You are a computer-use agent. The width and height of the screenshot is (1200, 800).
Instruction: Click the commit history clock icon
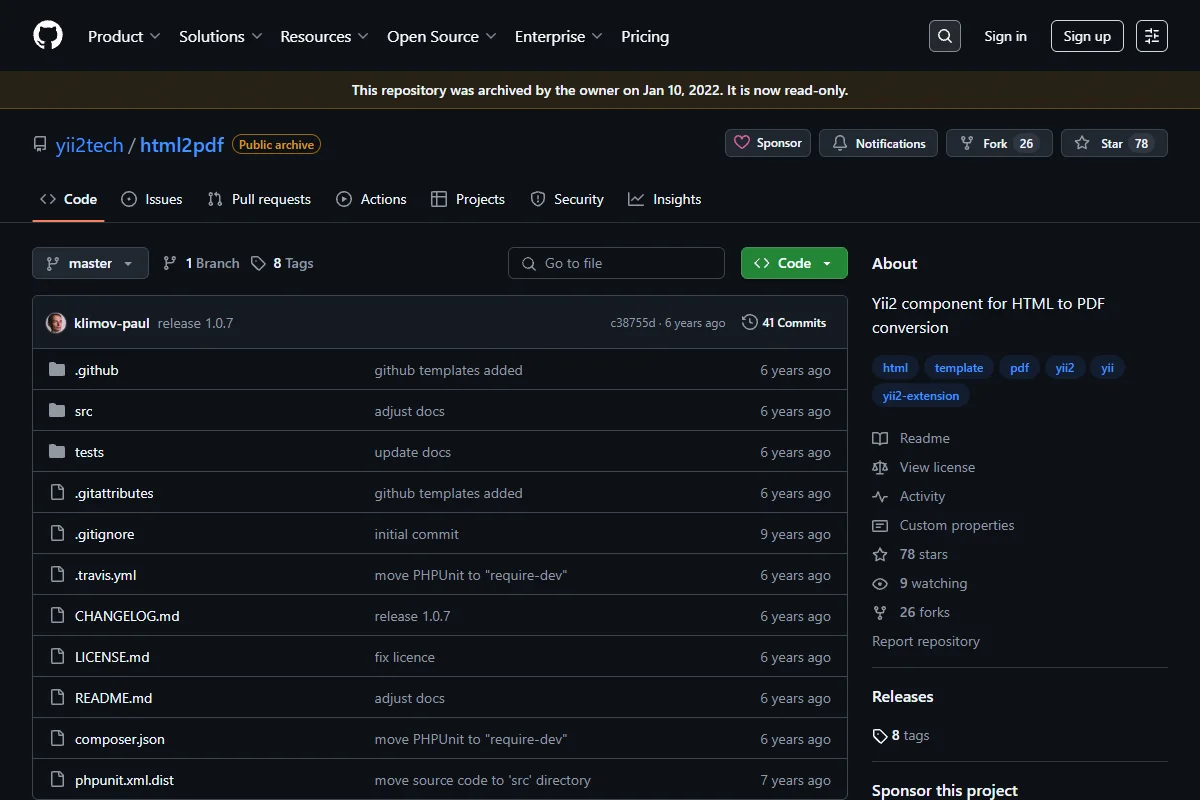[x=750, y=322]
